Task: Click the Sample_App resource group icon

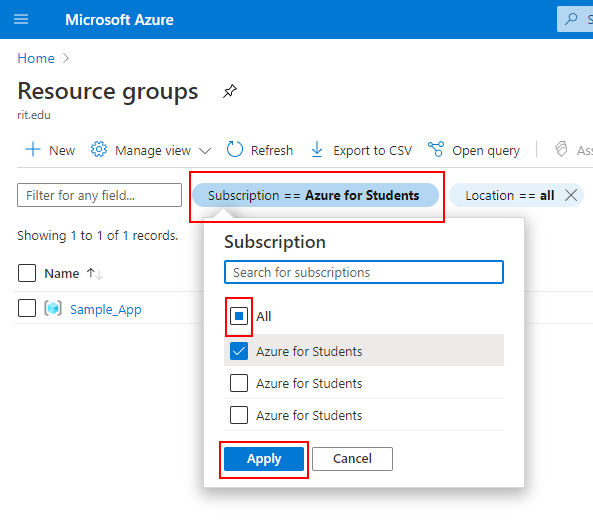Action: (x=53, y=308)
